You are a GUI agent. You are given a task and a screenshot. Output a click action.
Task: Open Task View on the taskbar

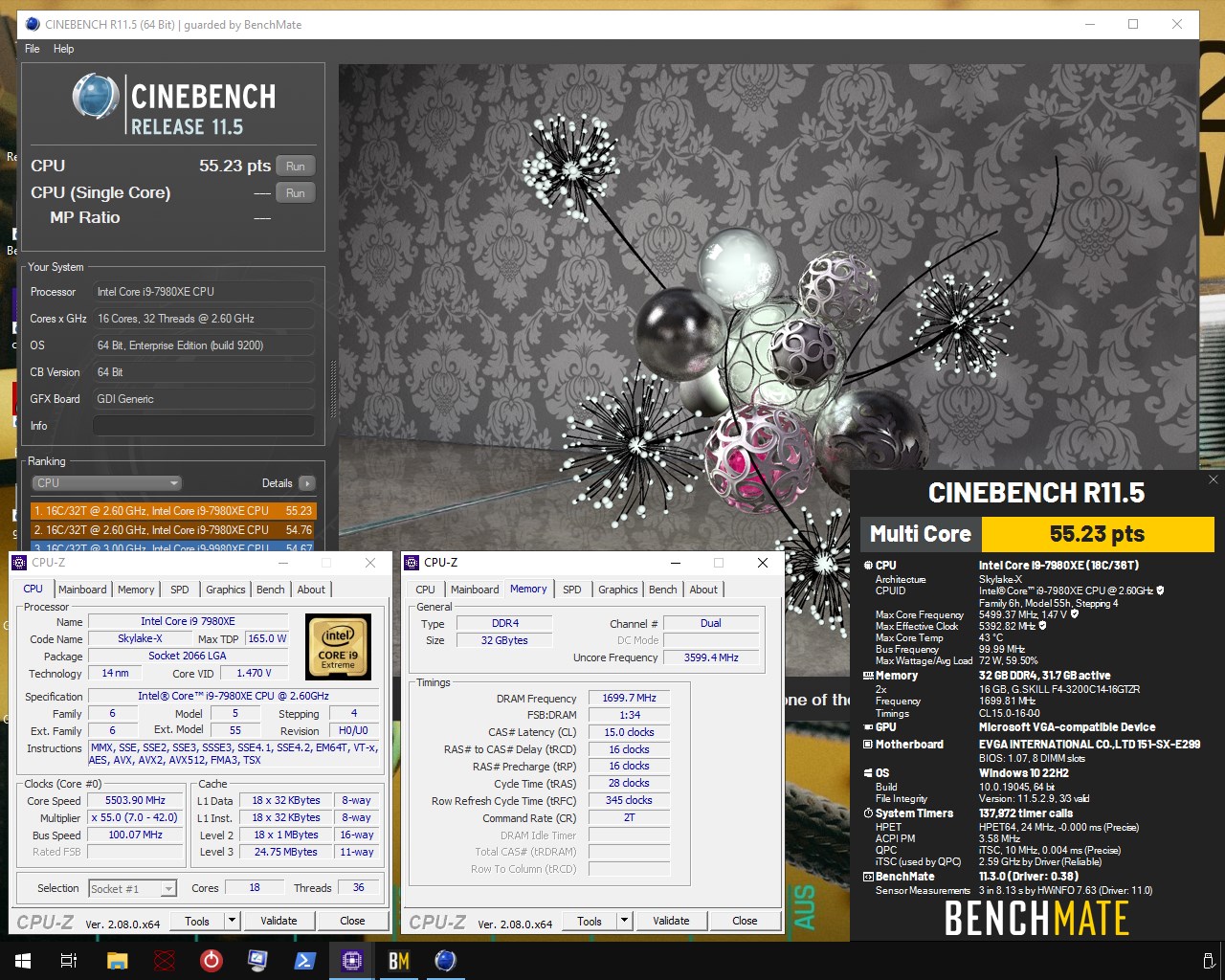pyautogui.click(x=69, y=960)
